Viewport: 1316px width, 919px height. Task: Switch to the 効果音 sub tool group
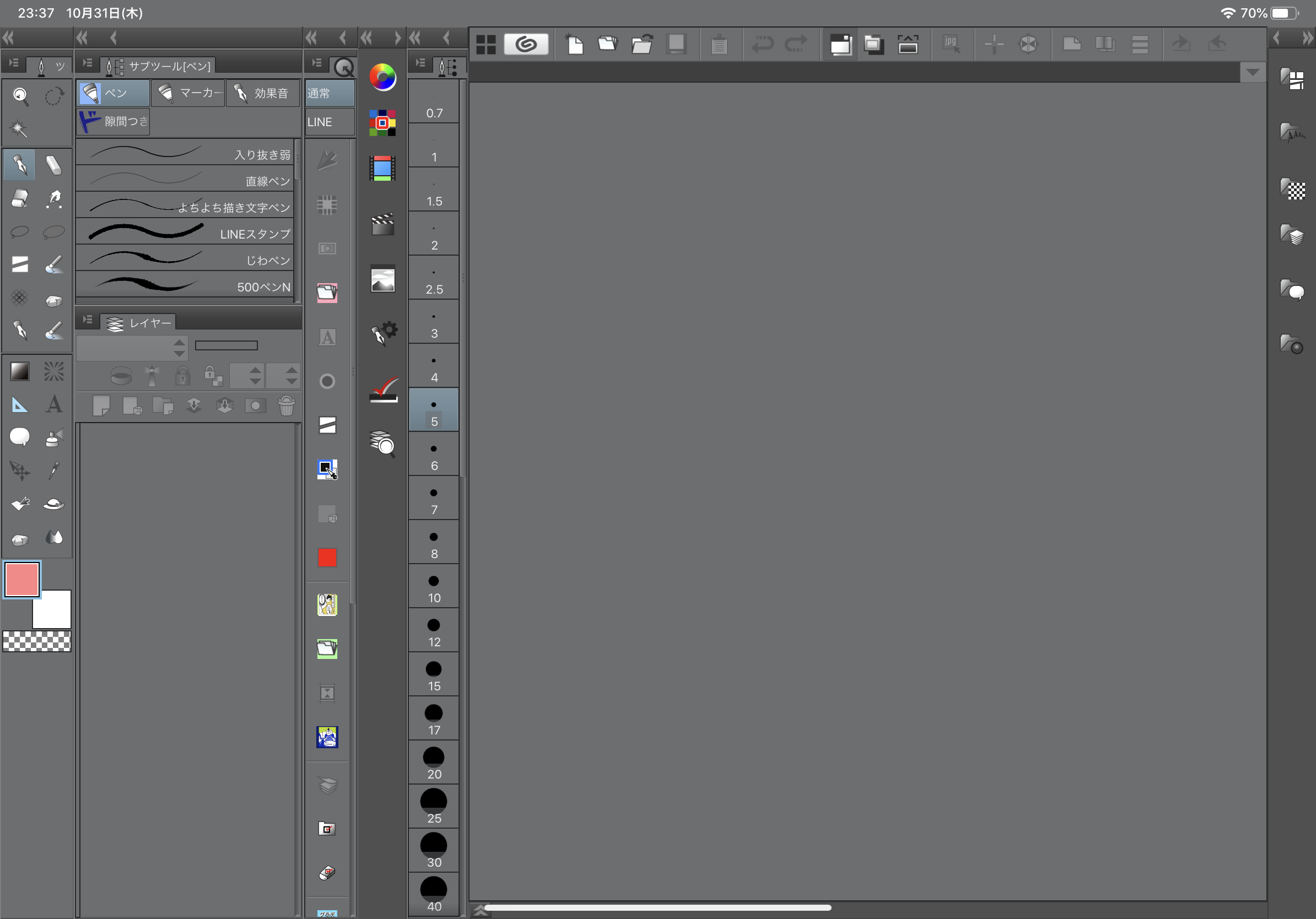262,94
